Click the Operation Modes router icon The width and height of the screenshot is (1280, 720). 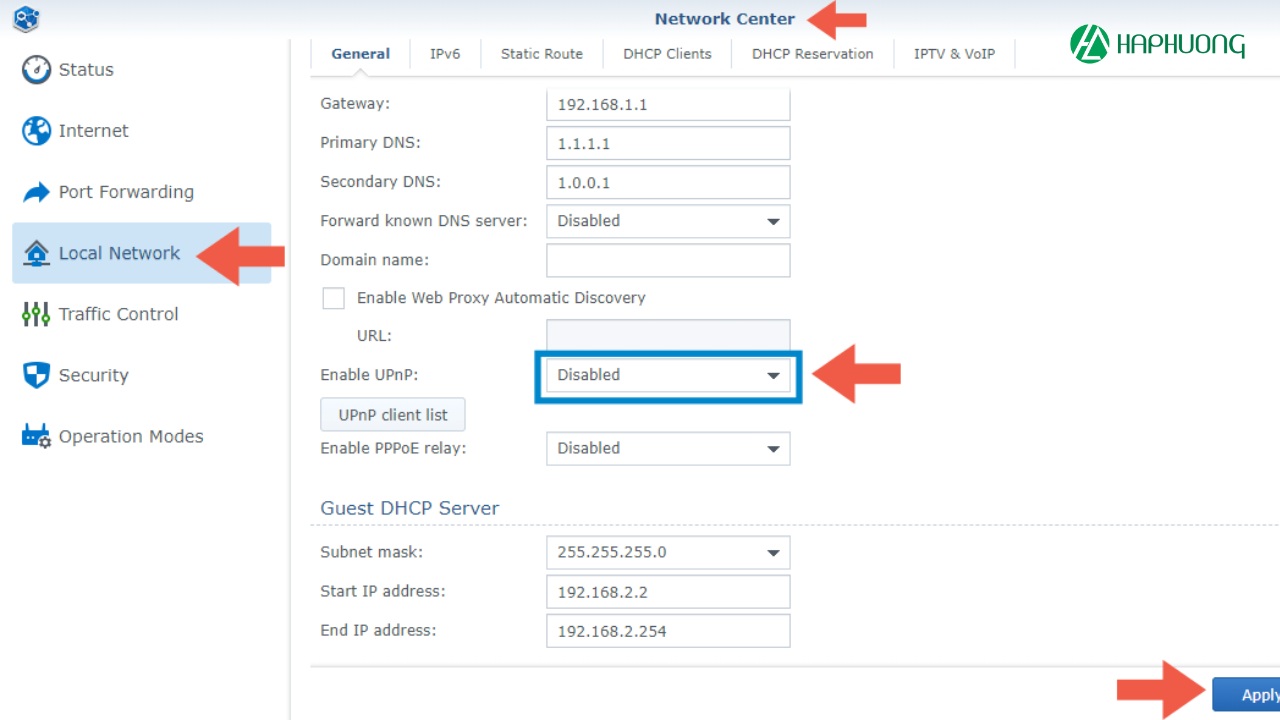point(36,436)
